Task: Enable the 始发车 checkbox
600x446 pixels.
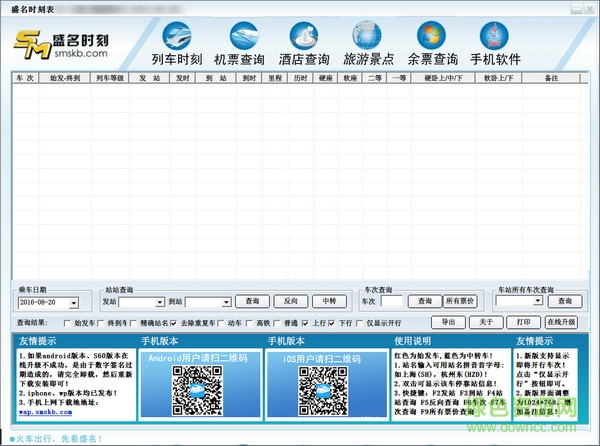Action: pyautogui.click(x=68, y=323)
